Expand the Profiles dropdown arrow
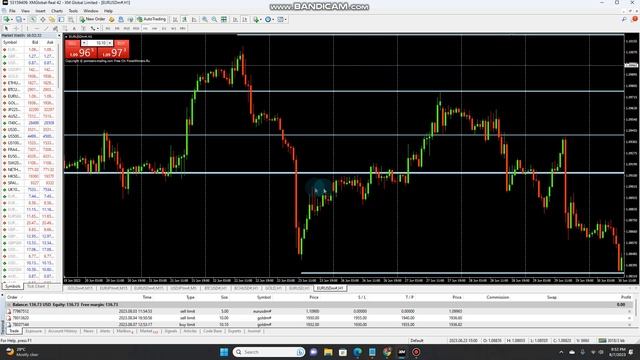The width and height of the screenshot is (640, 360). [24, 19]
